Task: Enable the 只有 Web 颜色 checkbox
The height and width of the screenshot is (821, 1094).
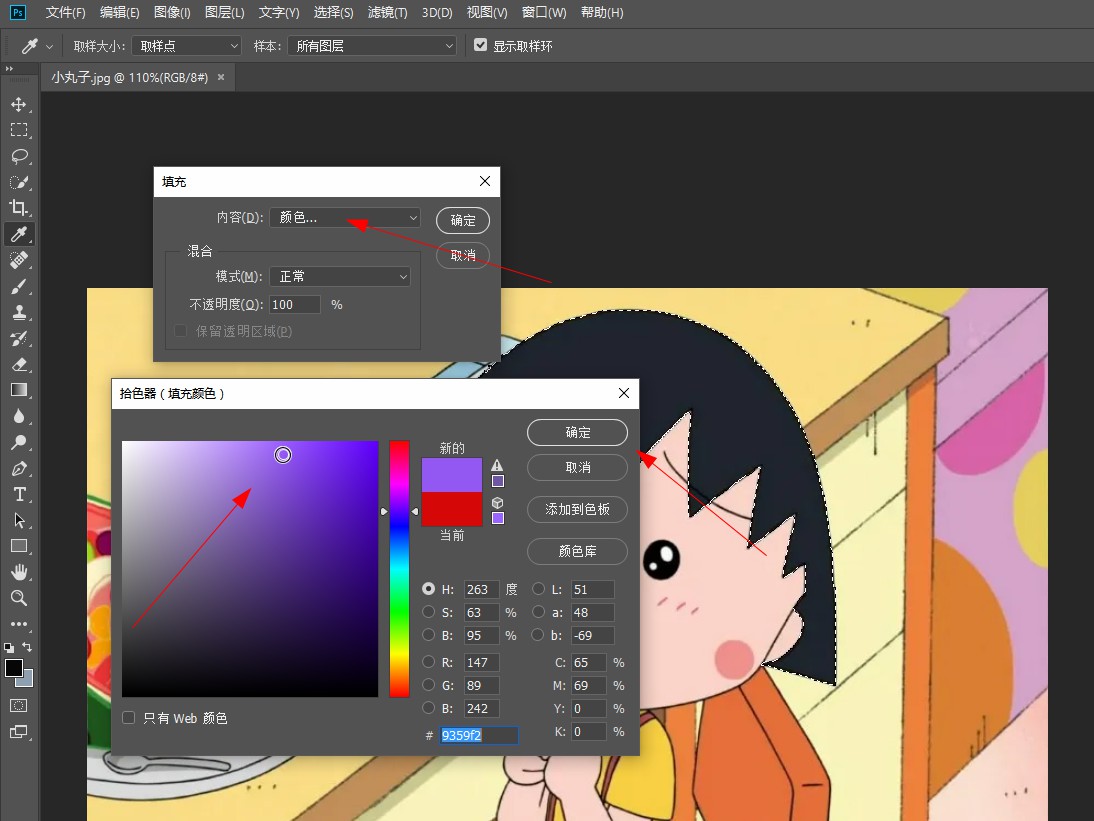Action: pyautogui.click(x=129, y=718)
